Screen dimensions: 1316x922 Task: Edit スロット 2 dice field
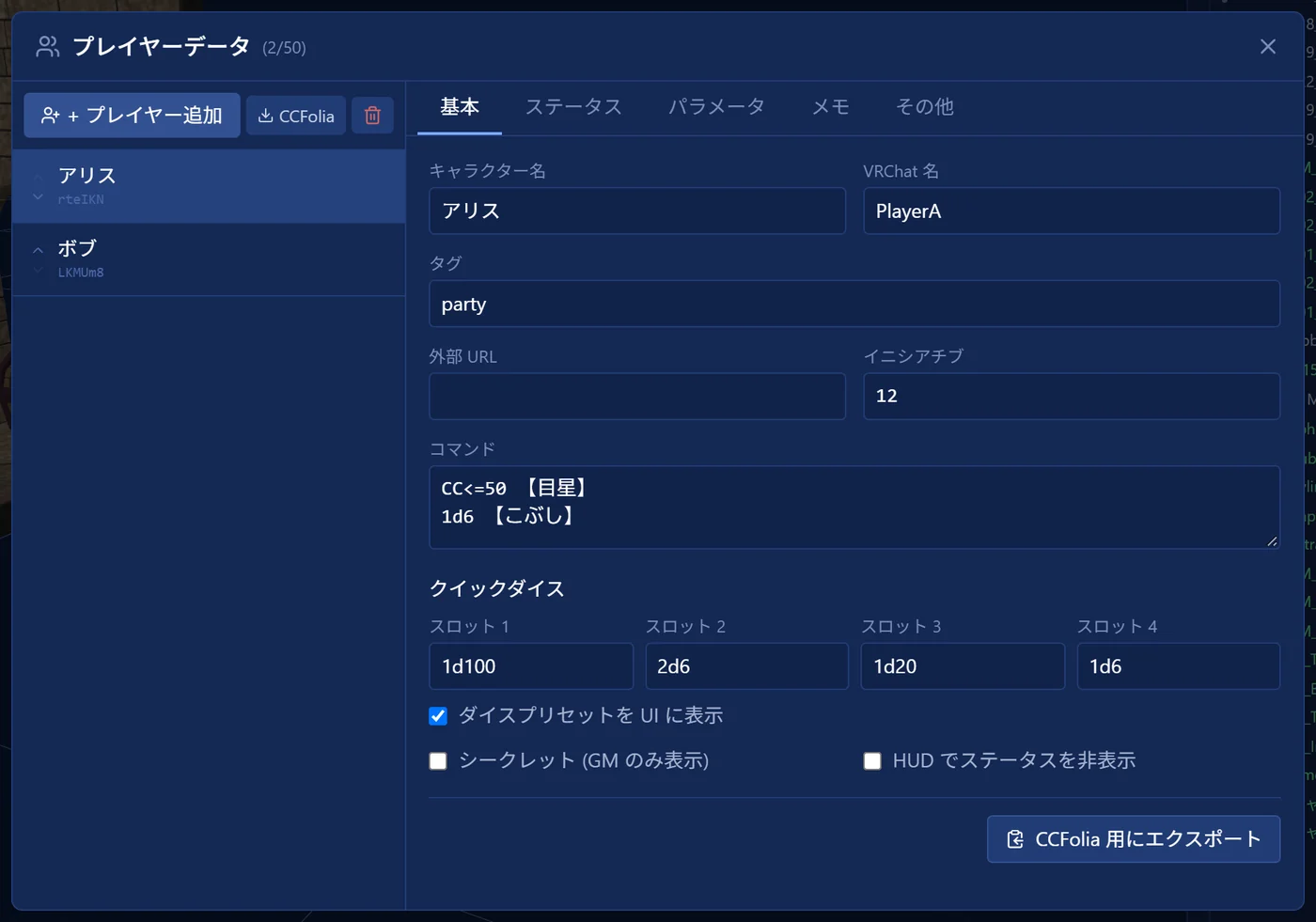(x=747, y=666)
